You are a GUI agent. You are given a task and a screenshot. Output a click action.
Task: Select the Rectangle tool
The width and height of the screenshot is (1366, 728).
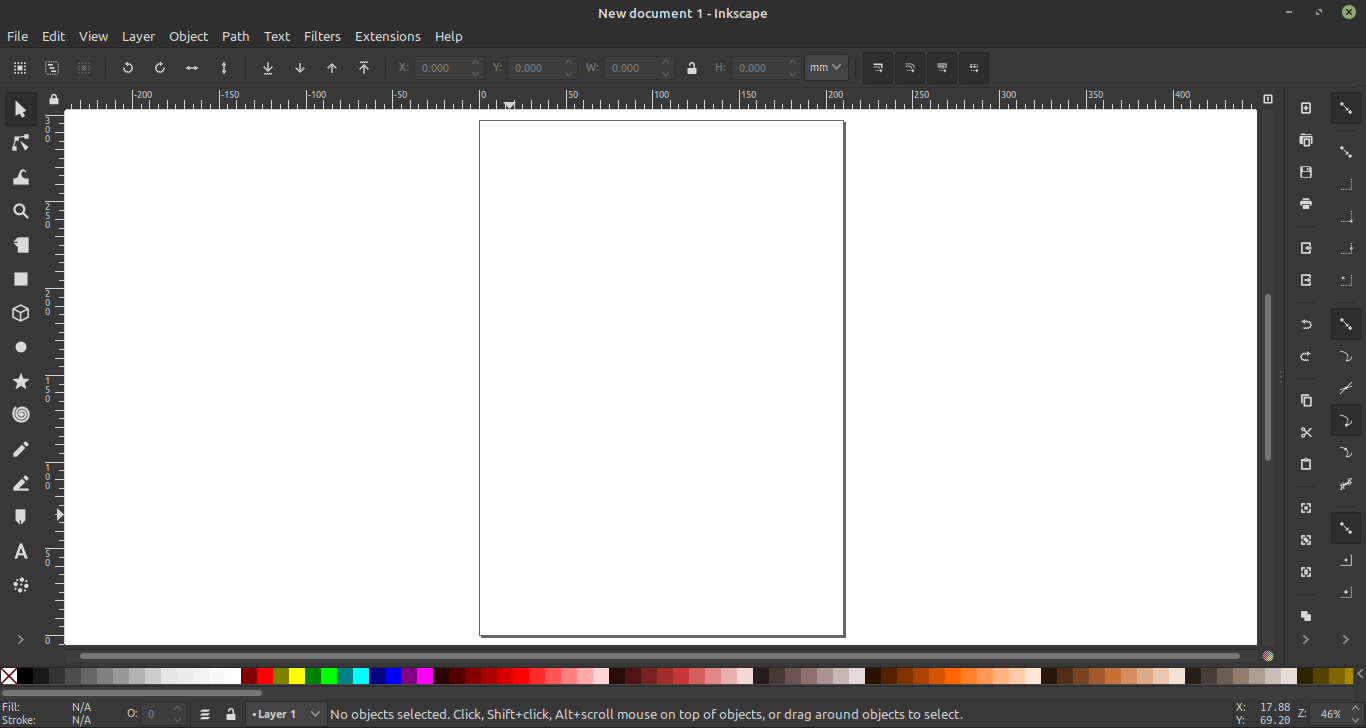pyautogui.click(x=20, y=280)
